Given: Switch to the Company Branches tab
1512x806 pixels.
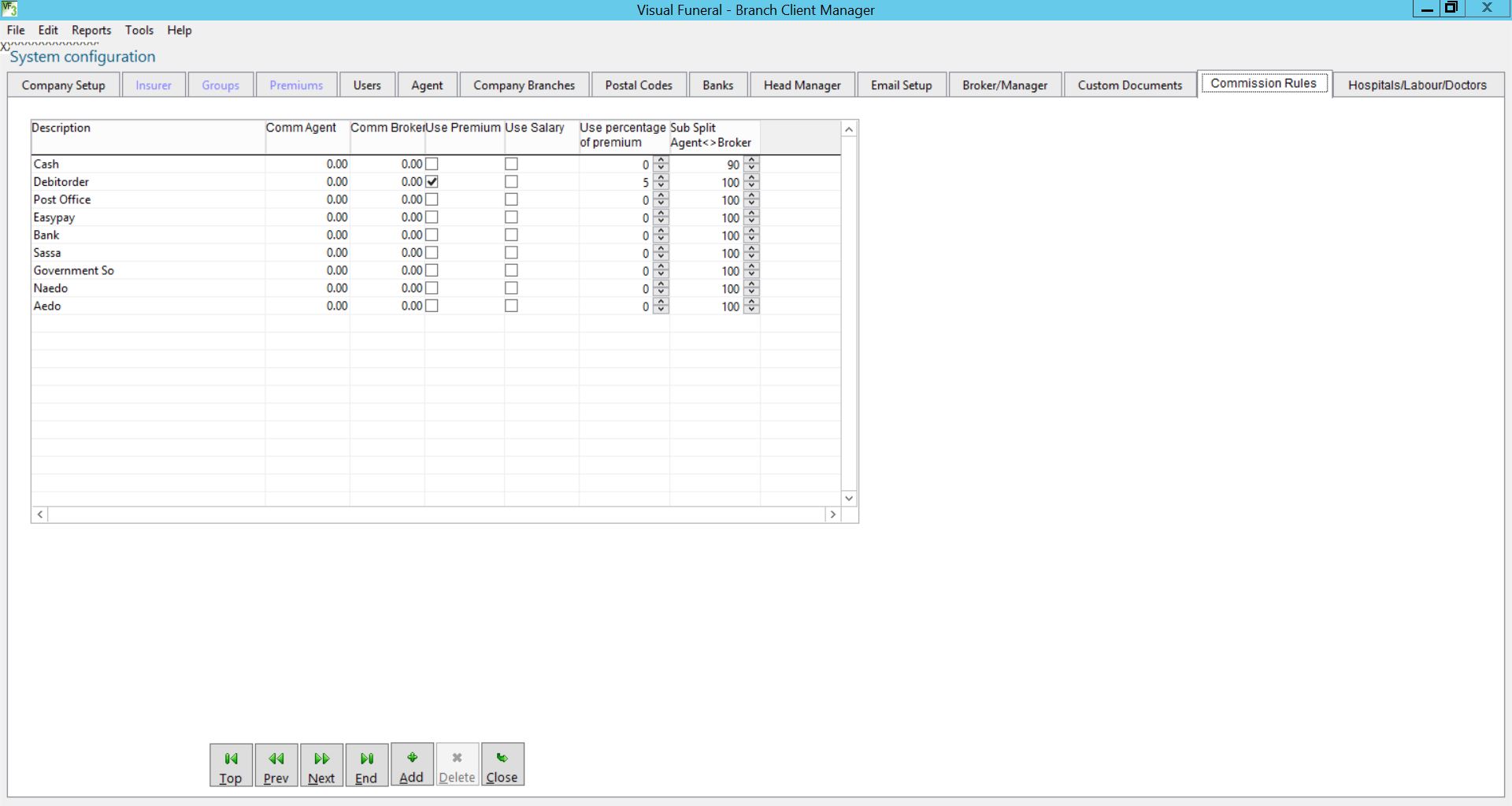Looking at the screenshot, I should click(x=524, y=85).
